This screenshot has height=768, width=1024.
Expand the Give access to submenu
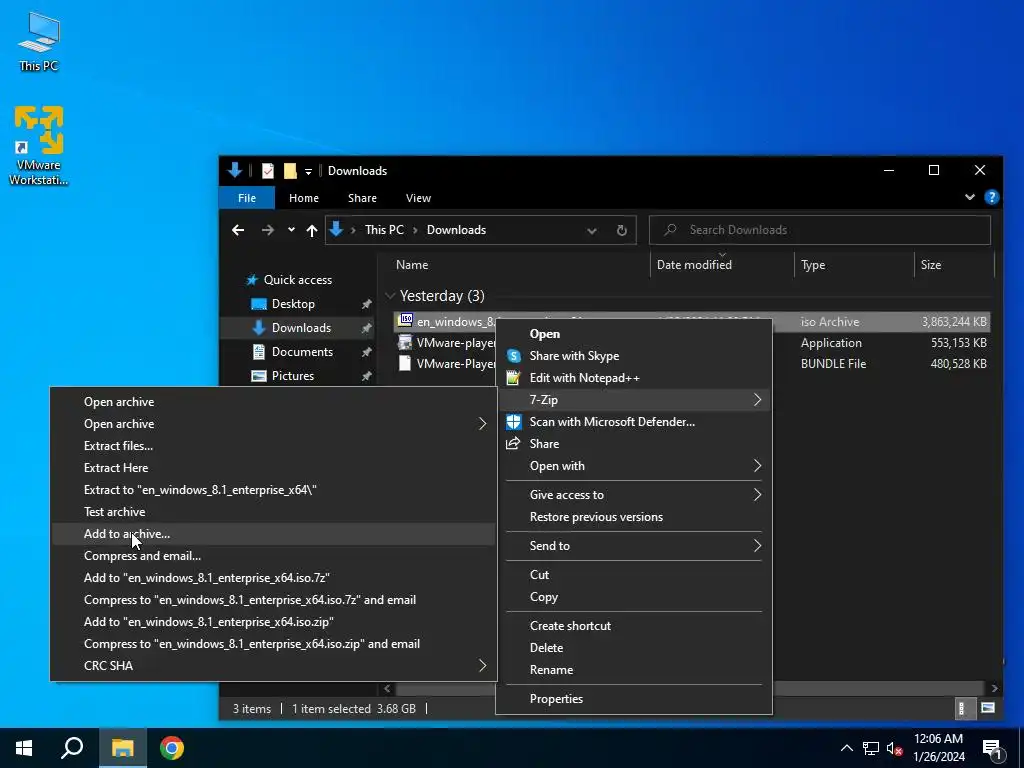(633, 495)
